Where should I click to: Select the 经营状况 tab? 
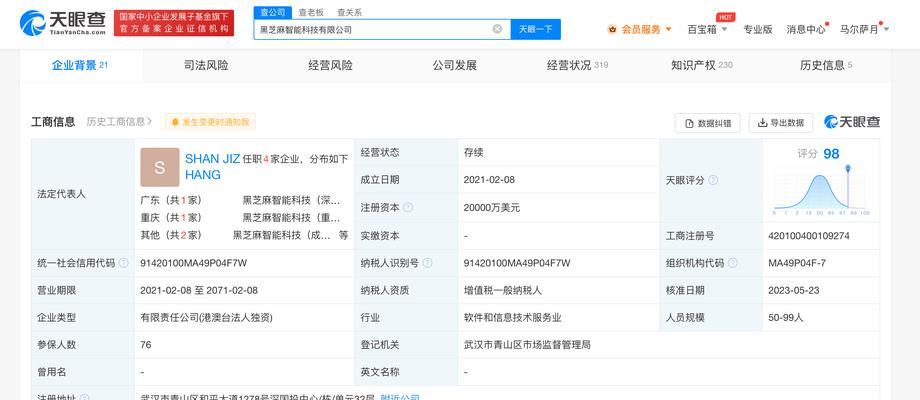(x=577, y=65)
